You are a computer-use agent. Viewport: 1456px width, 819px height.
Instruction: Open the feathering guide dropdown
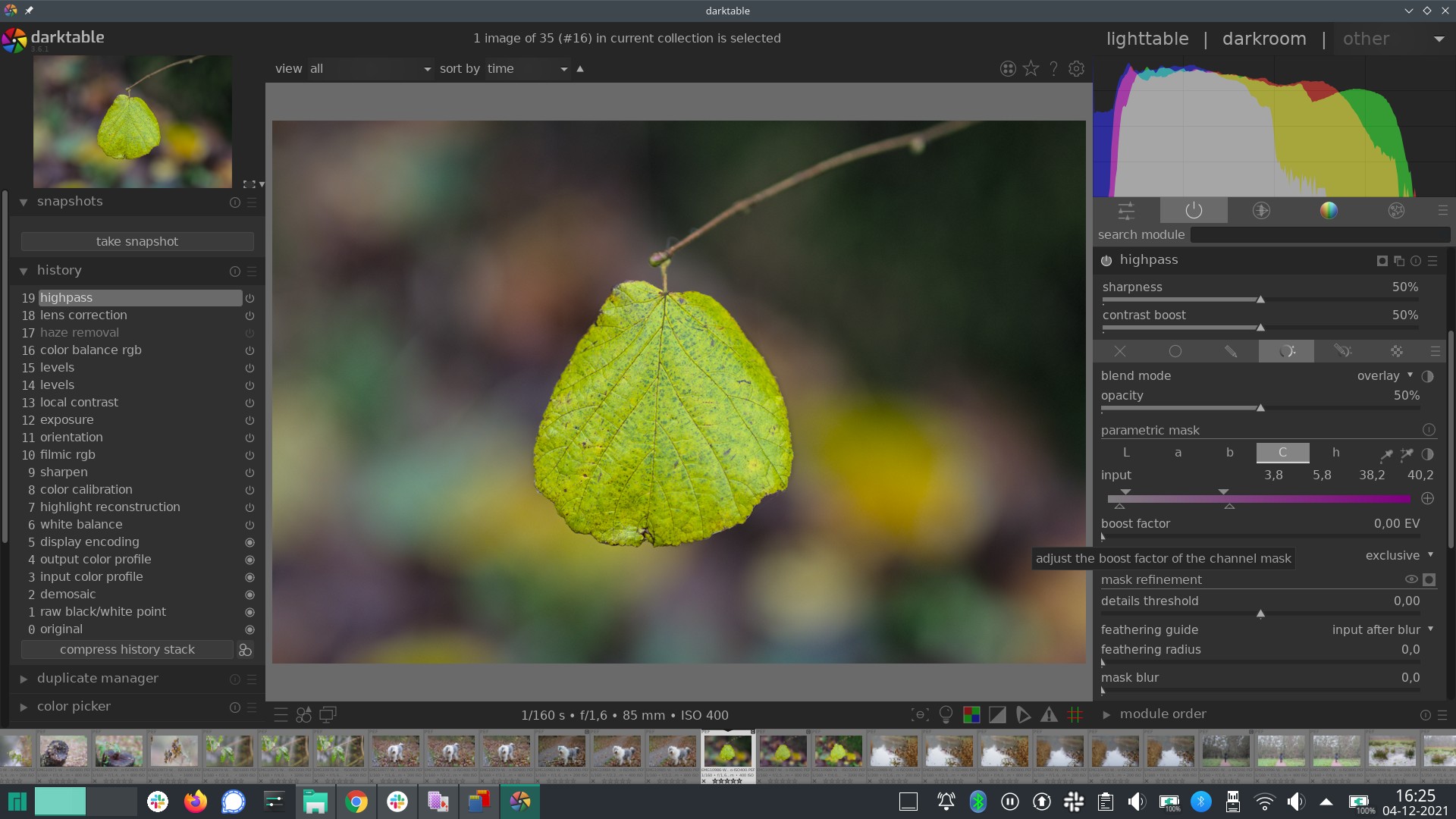coord(1382,629)
